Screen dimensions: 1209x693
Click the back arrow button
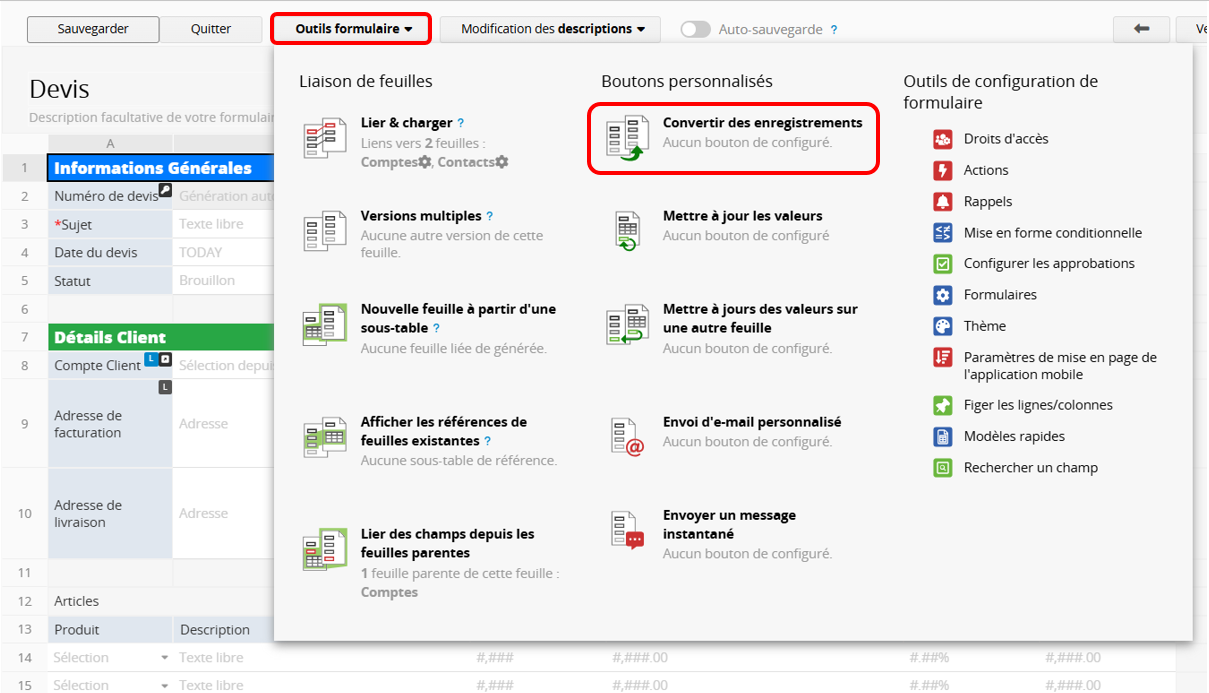[1141, 29]
